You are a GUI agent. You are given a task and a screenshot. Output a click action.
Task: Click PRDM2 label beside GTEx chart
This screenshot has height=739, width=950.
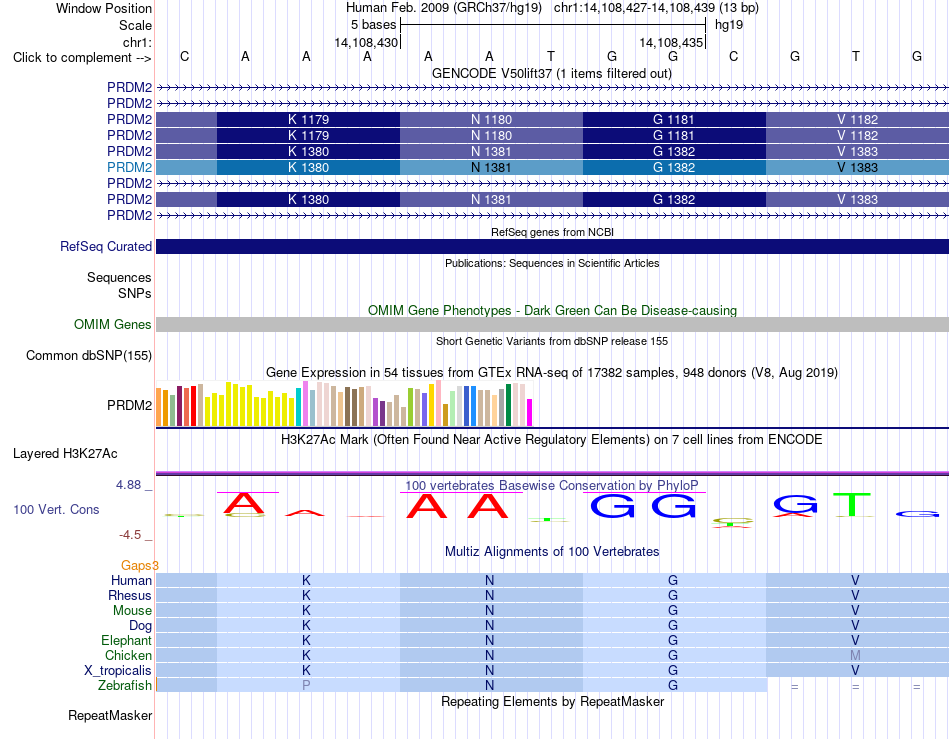click(129, 405)
